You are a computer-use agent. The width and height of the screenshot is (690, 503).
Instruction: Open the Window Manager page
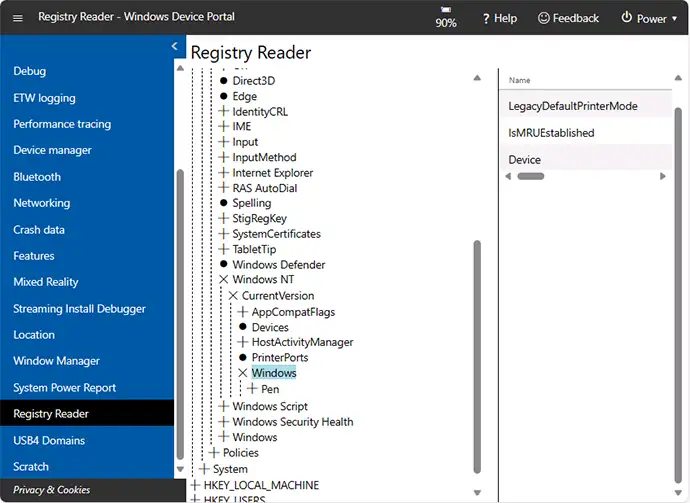[x=56, y=361]
